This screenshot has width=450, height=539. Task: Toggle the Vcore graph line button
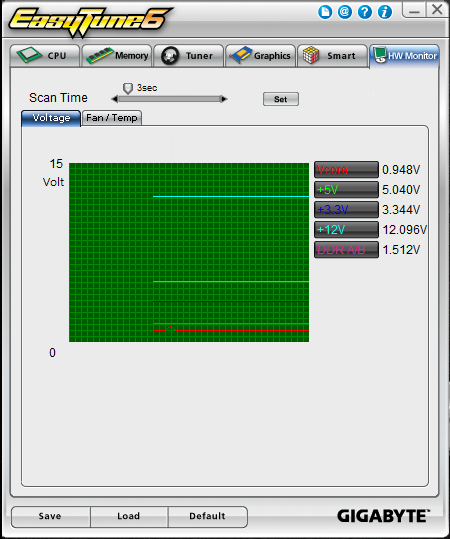pyautogui.click(x=346, y=169)
